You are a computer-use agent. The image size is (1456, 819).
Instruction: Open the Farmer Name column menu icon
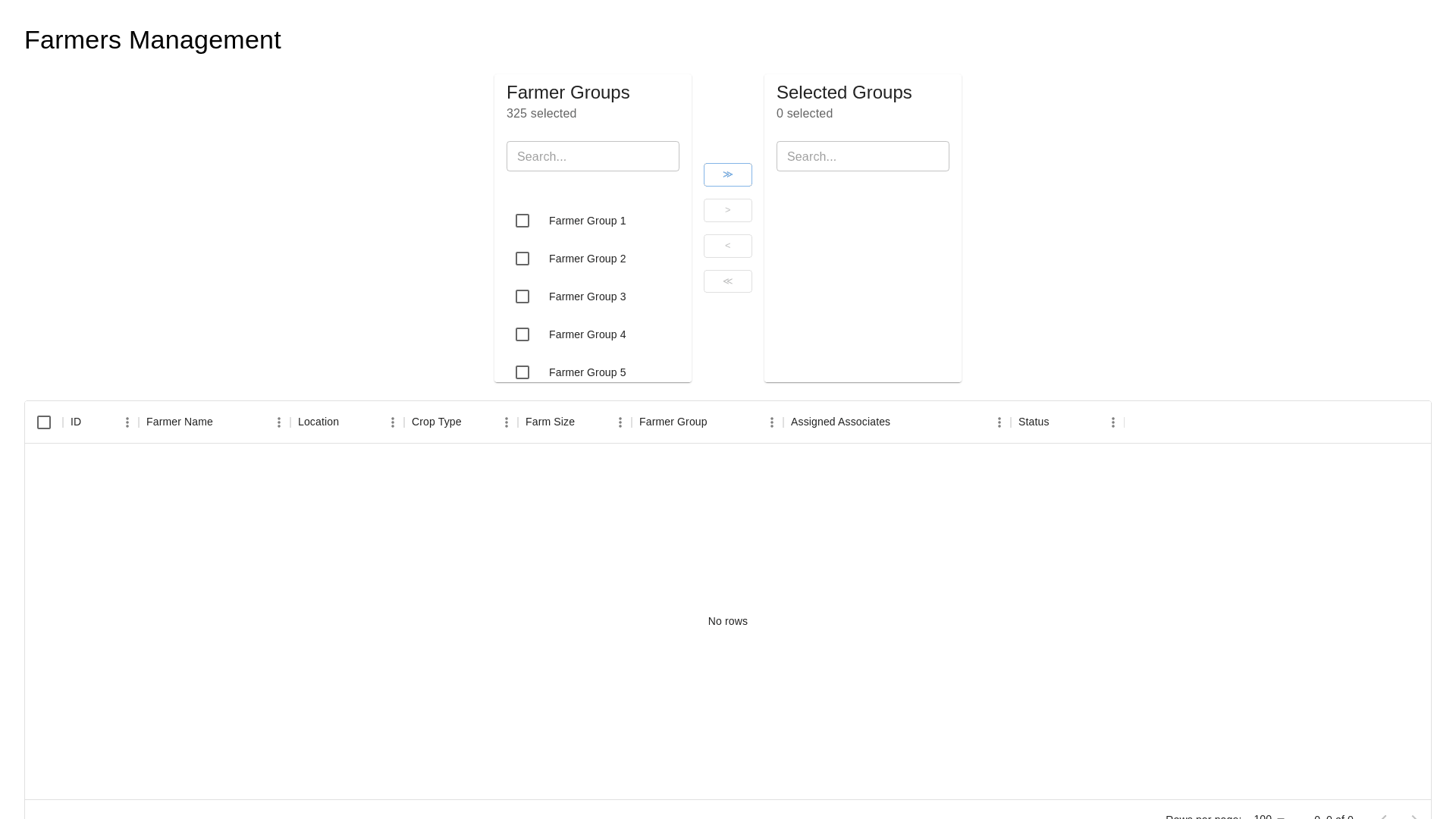click(279, 422)
